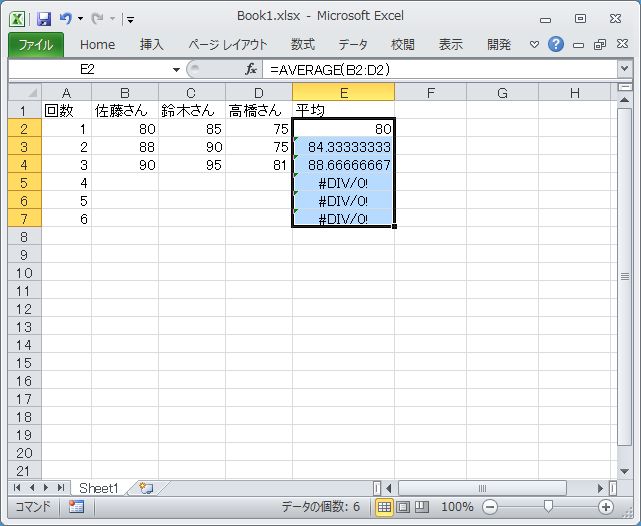Click cell with value 88.66666667

point(343,164)
